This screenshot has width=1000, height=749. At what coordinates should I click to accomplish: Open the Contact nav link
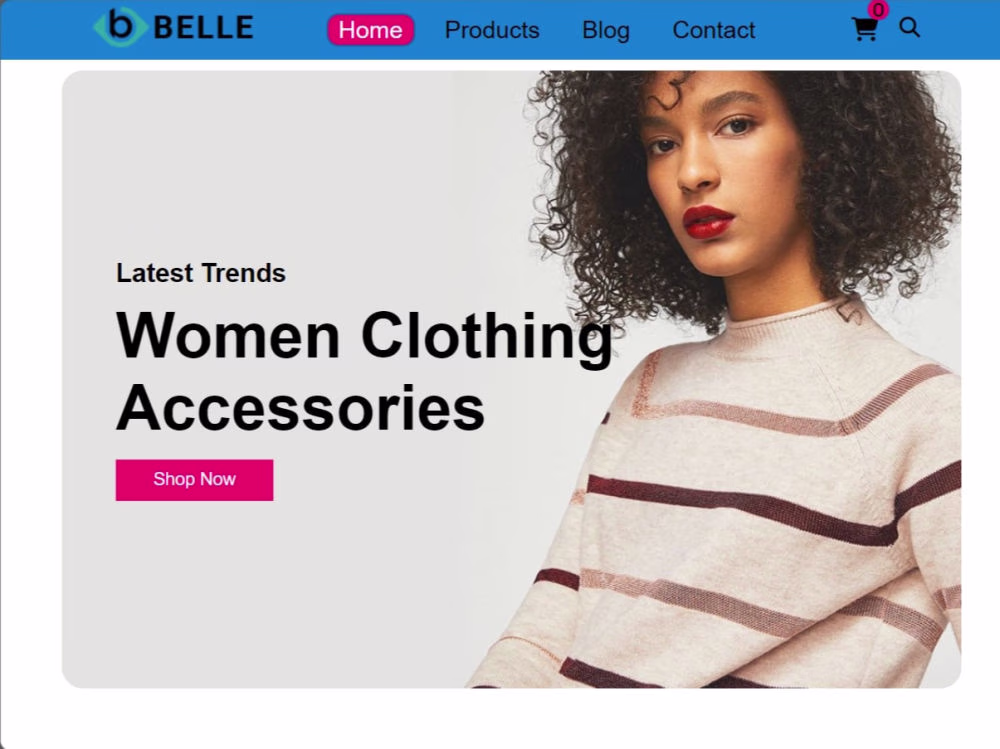[714, 30]
